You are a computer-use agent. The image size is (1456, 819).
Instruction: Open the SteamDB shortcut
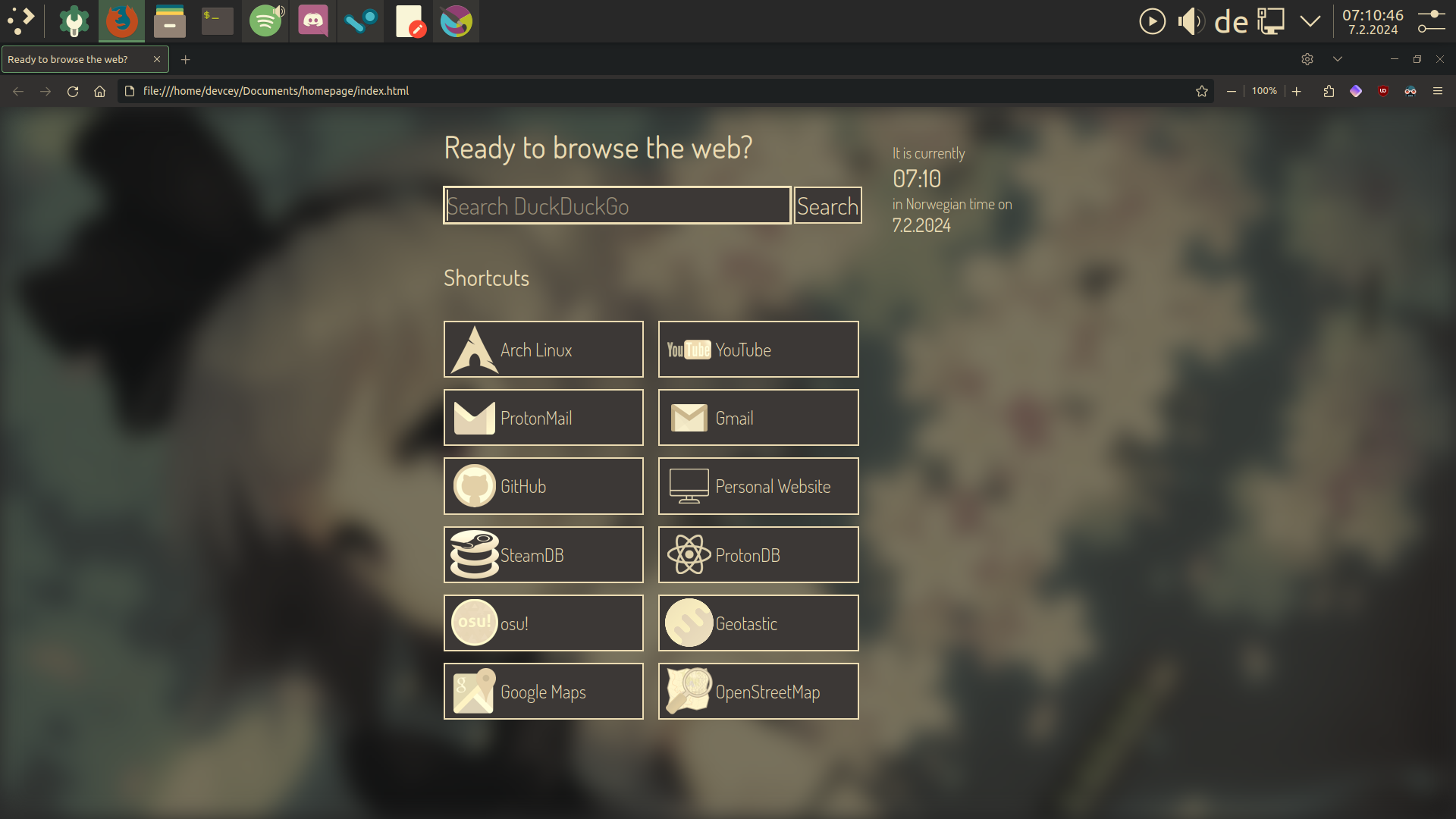544,555
